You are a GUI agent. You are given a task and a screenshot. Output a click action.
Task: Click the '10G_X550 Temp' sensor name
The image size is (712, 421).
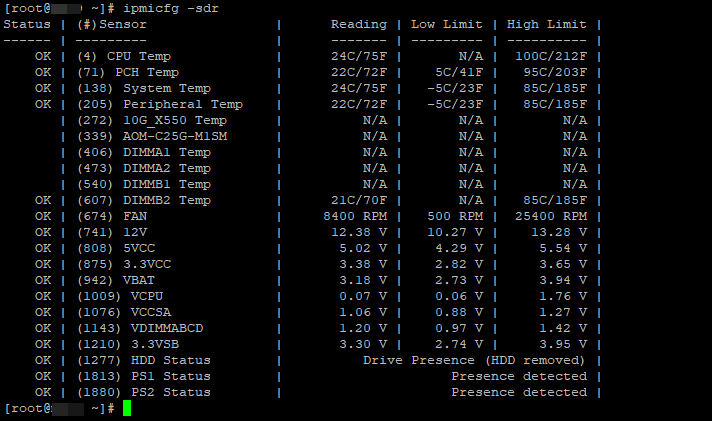pos(178,120)
